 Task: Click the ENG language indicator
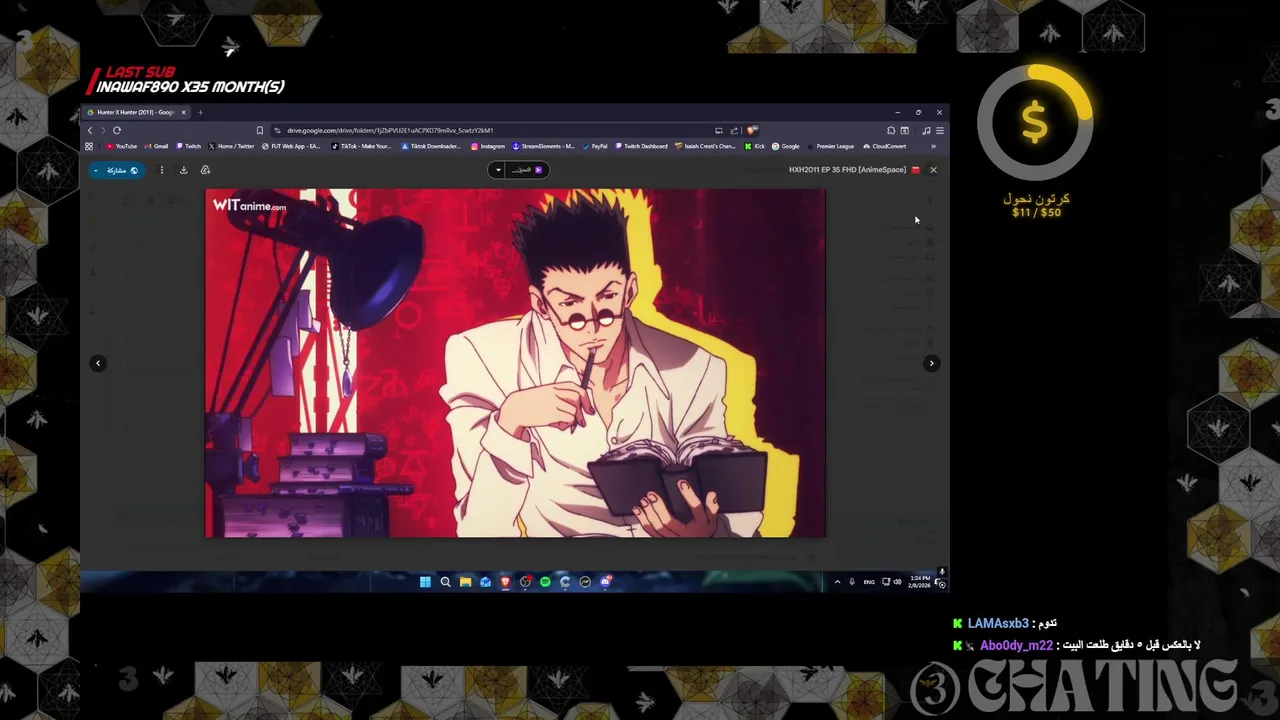pyautogui.click(x=869, y=582)
